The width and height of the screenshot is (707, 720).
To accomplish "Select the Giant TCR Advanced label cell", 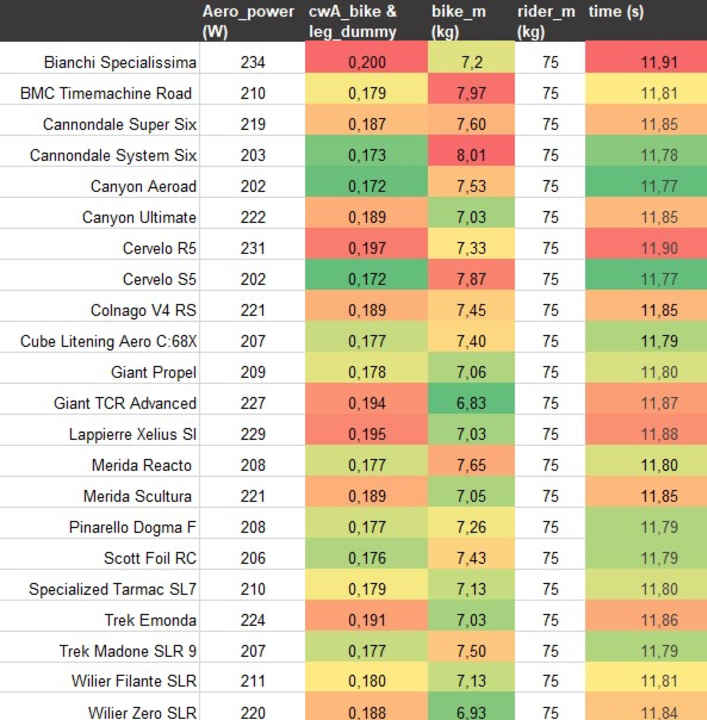I will (x=125, y=403).
